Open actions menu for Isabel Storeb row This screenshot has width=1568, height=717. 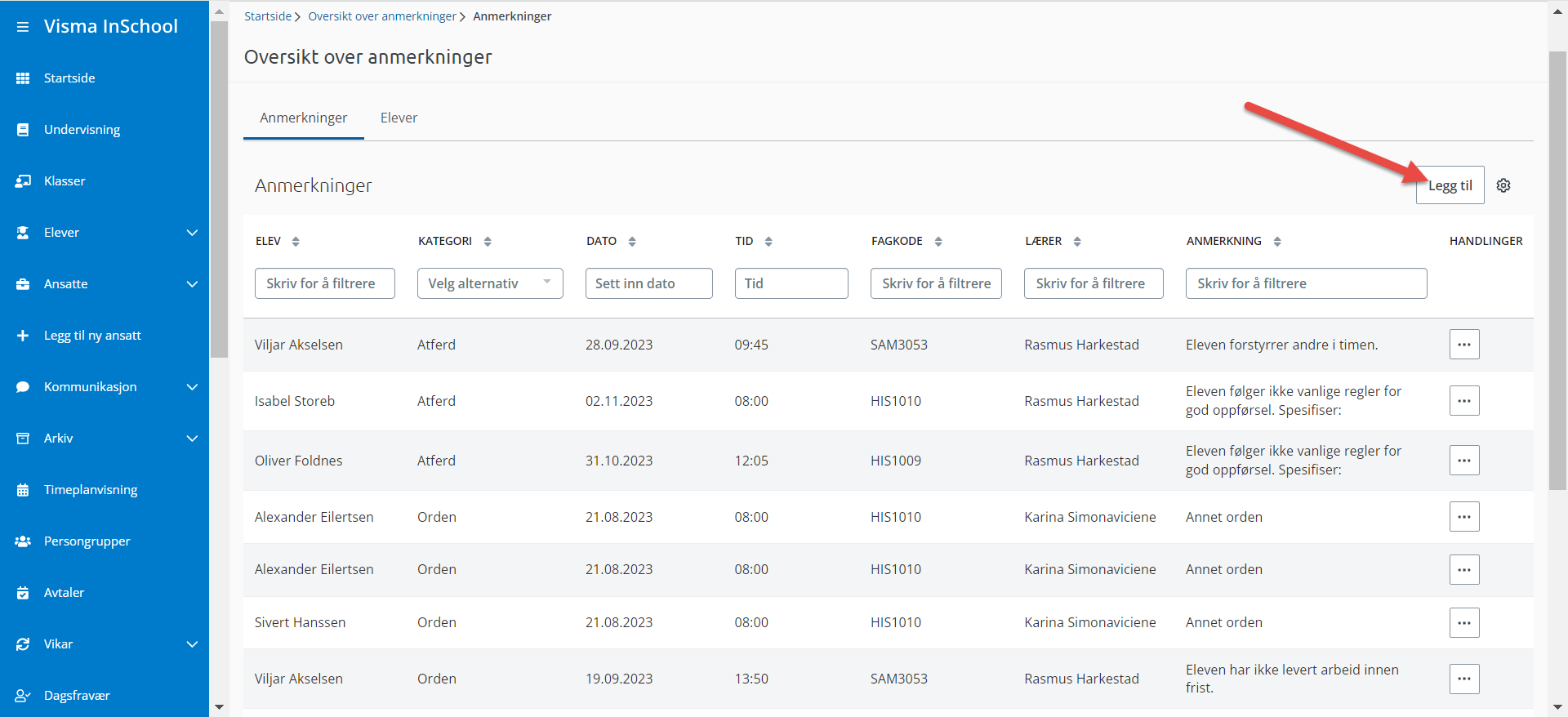1464,401
